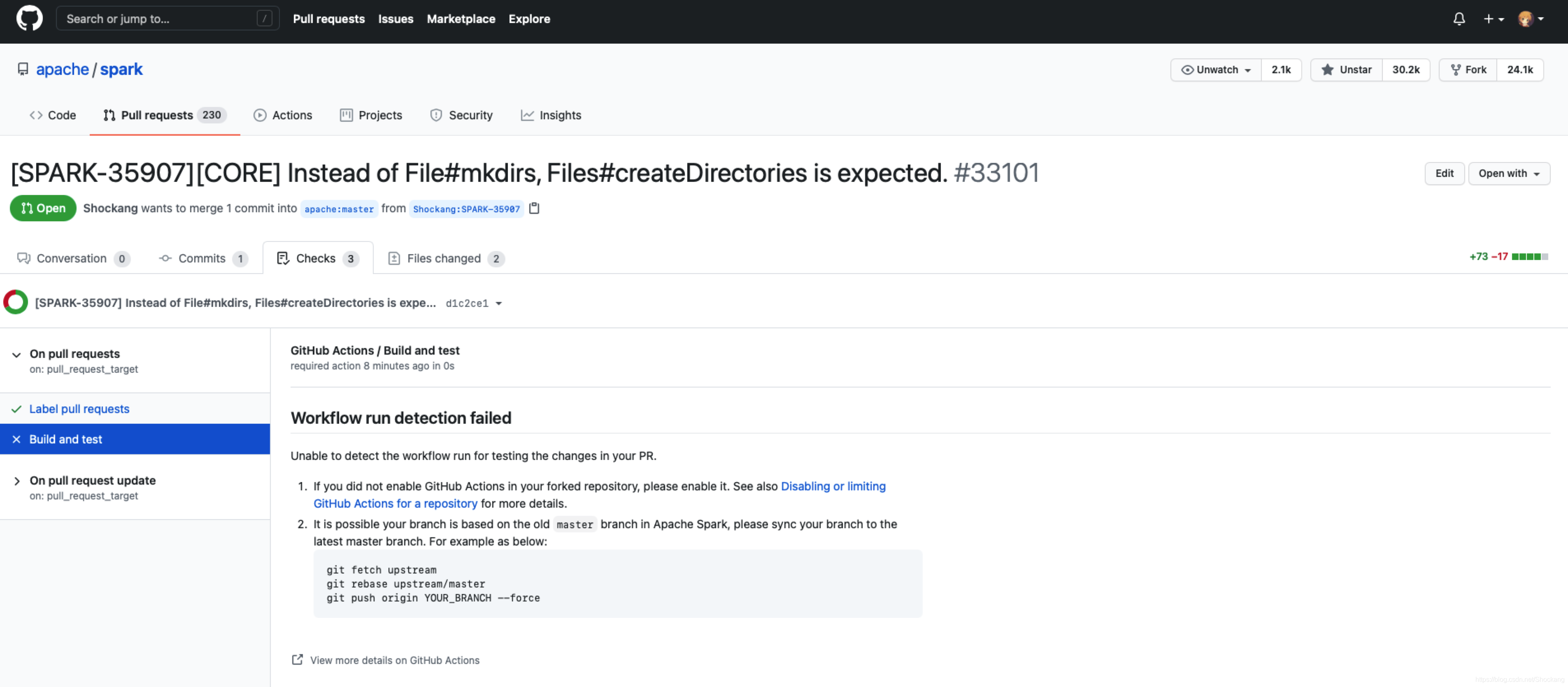This screenshot has height=687, width=1568.
Task: Open the user avatar menu
Action: coord(1530,19)
